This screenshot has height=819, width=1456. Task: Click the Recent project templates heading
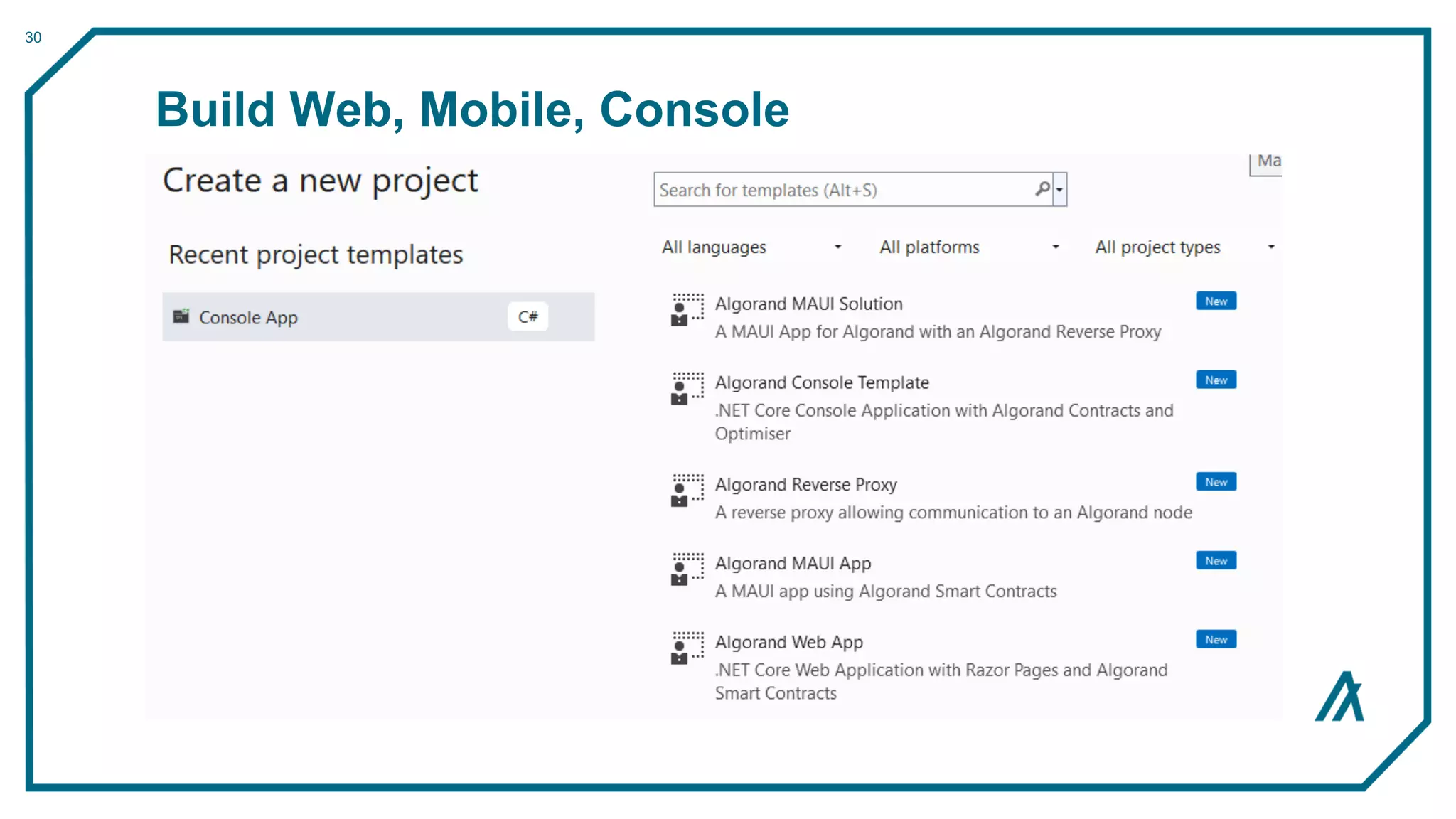(316, 255)
